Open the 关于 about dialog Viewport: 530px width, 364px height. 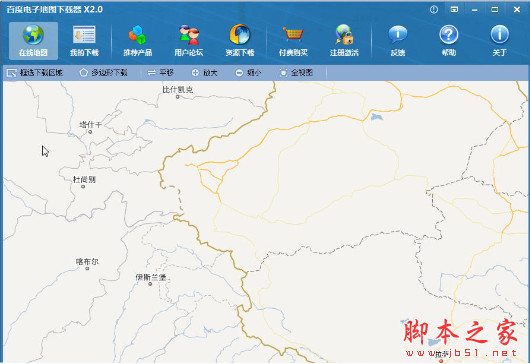point(499,41)
